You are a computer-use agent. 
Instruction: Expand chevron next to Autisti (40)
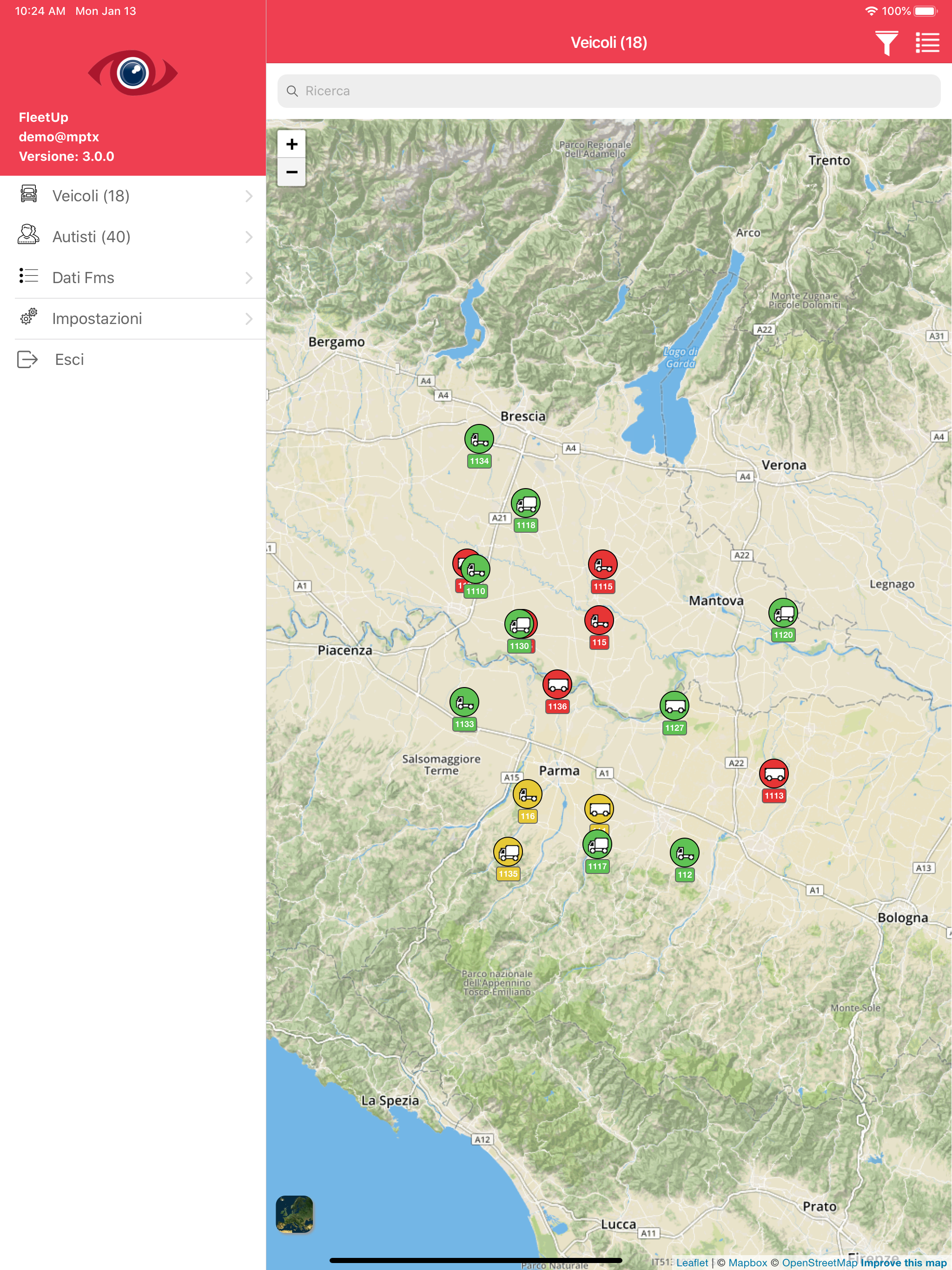pyautogui.click(x=249, y=237)
